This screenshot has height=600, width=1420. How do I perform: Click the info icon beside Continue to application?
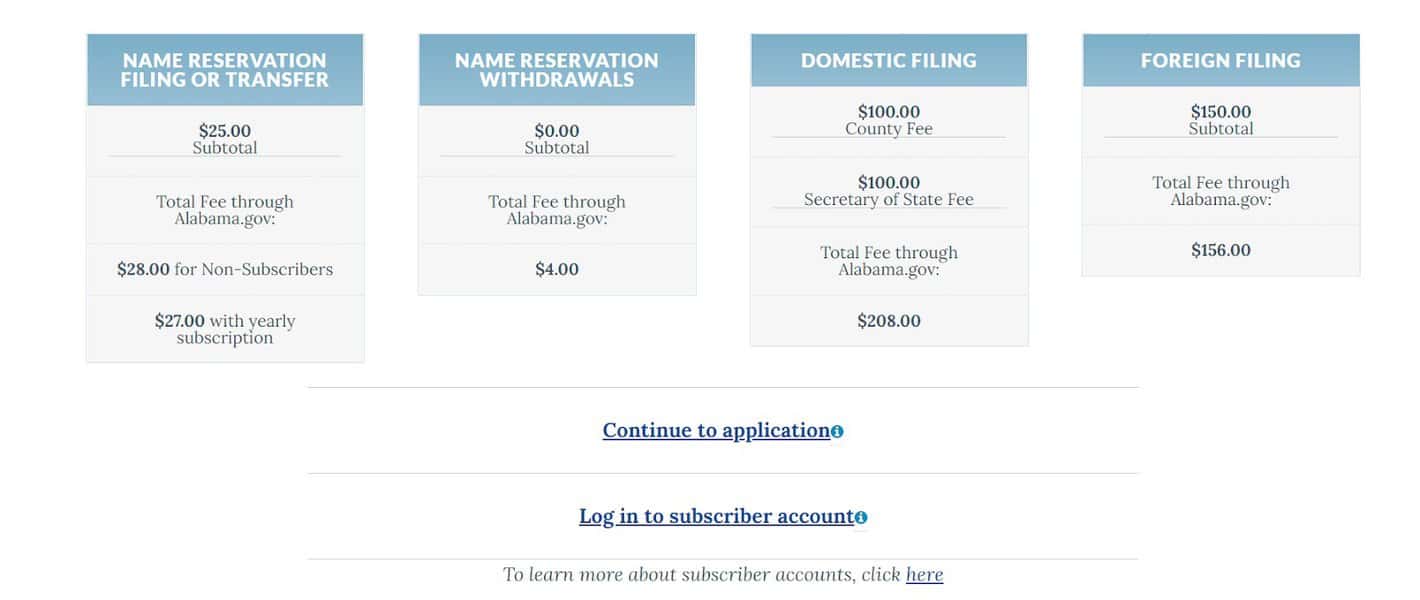click(x=837, y=432)
